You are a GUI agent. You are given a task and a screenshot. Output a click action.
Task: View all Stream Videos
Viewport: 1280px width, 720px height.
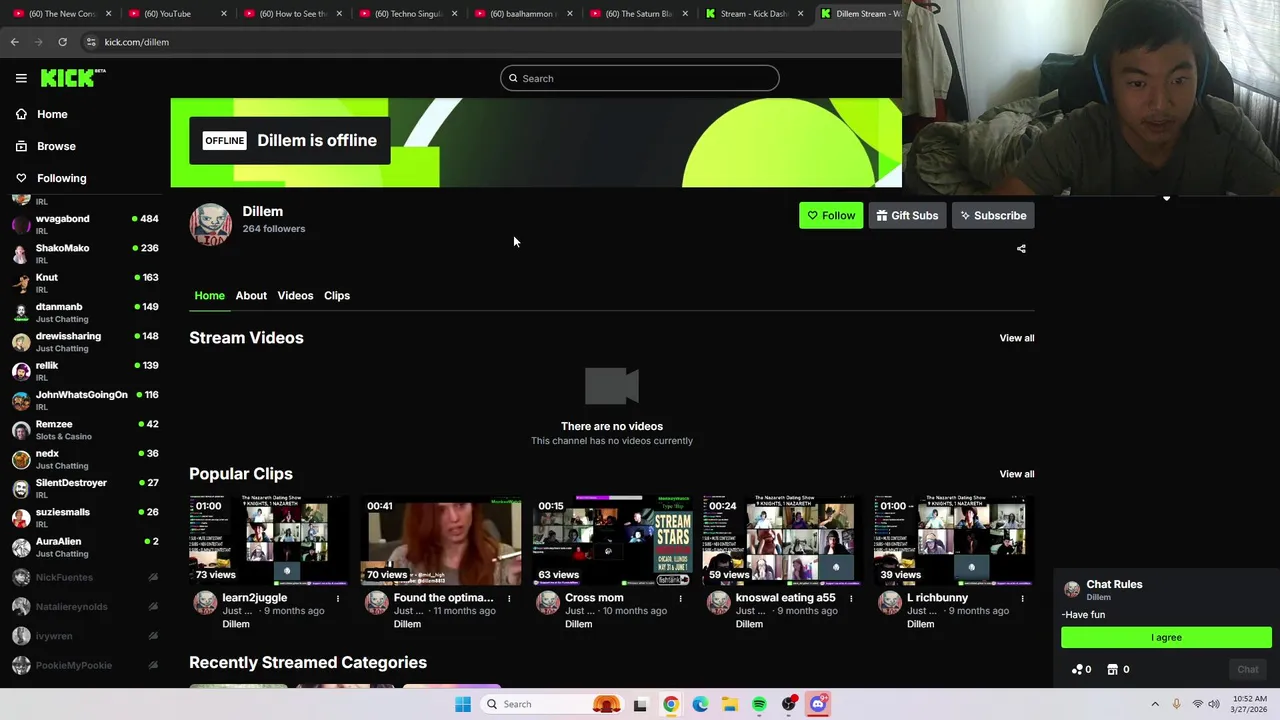pos(1017,338)
